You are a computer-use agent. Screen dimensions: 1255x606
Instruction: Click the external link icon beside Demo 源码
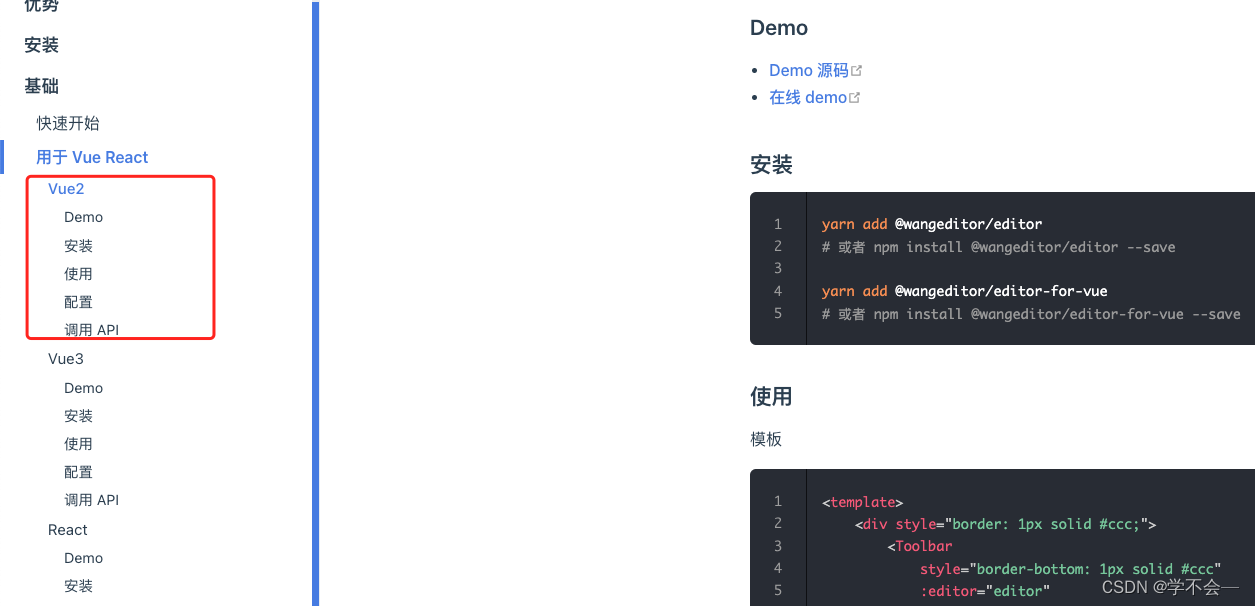tap(855, 69)
